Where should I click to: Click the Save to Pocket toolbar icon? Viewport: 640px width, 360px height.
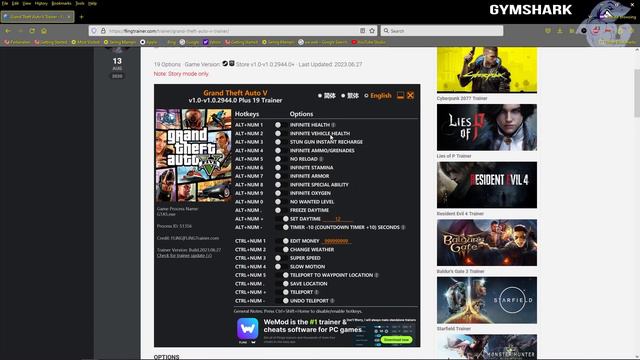click(x=548, y=31)
